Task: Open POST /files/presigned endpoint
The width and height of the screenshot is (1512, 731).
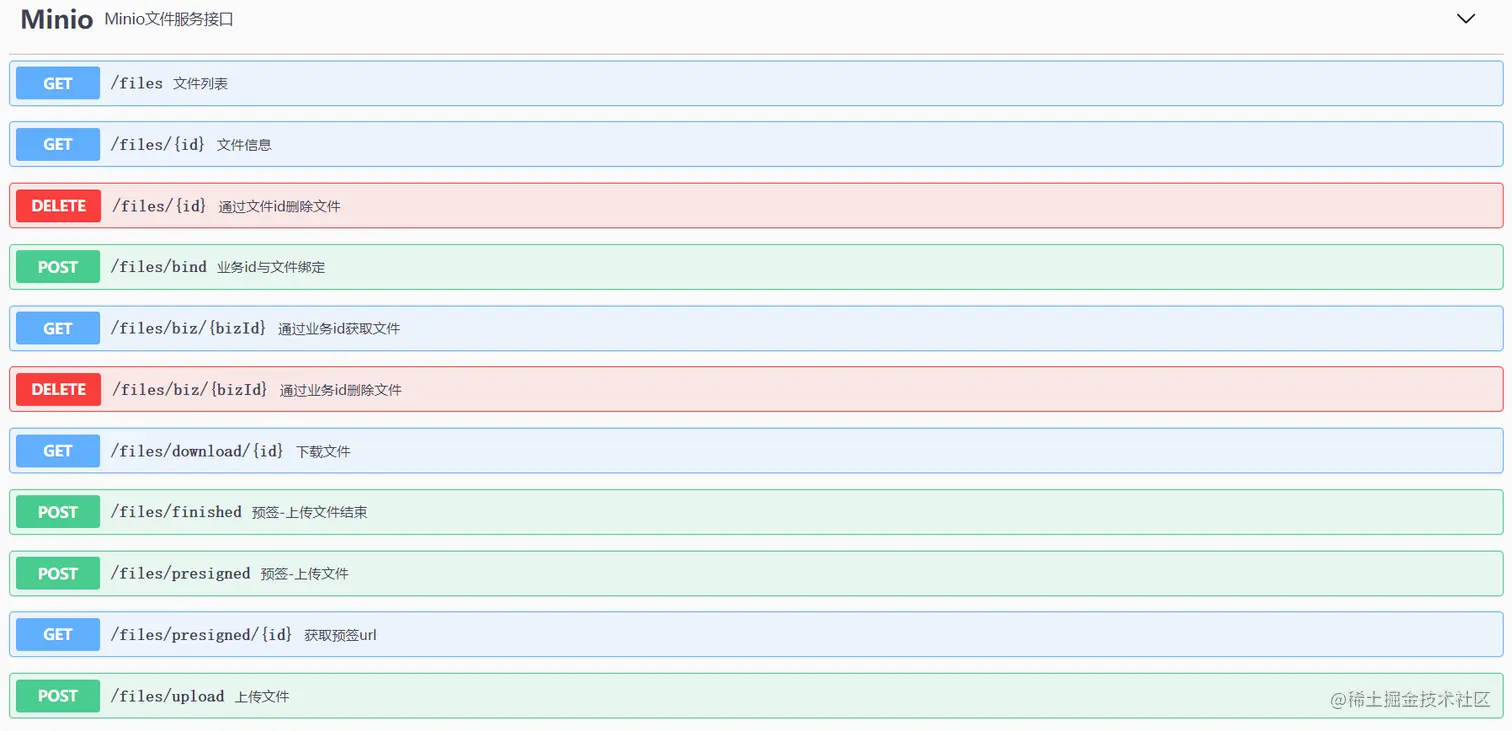Action: [x=756, y=573]
